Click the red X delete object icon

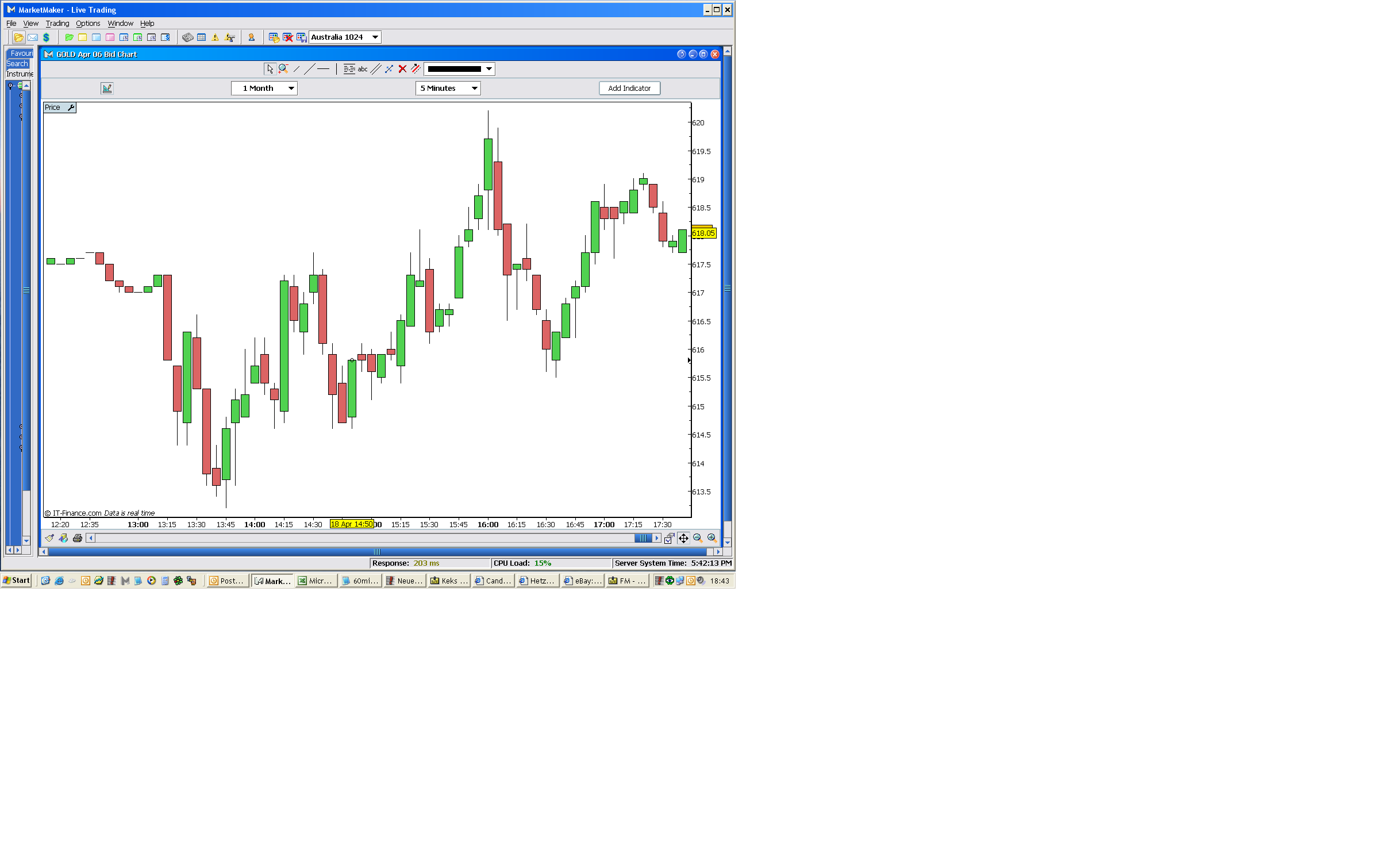[402, 69]
